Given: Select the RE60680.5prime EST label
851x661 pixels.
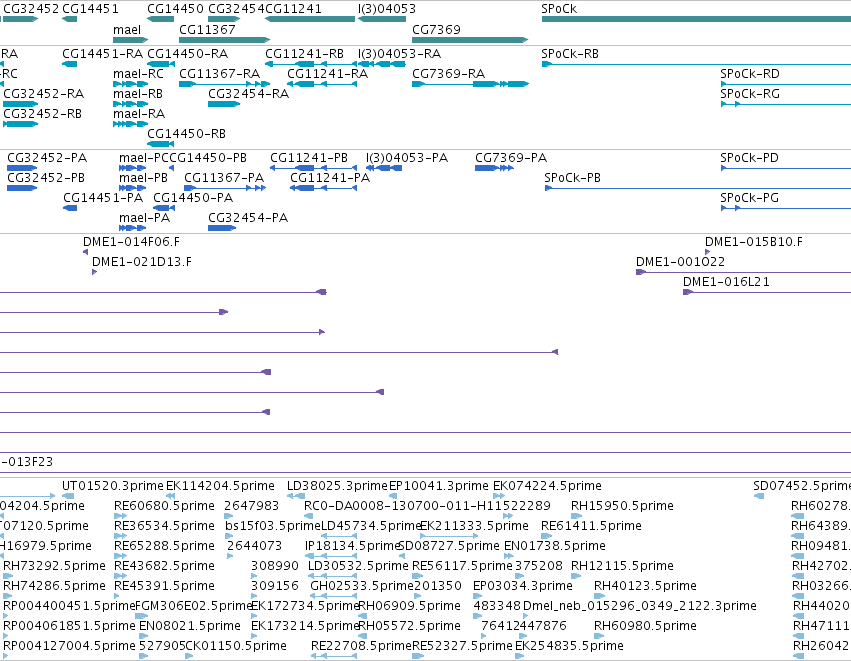Looking at the screenshot, I should click(164, 506).
